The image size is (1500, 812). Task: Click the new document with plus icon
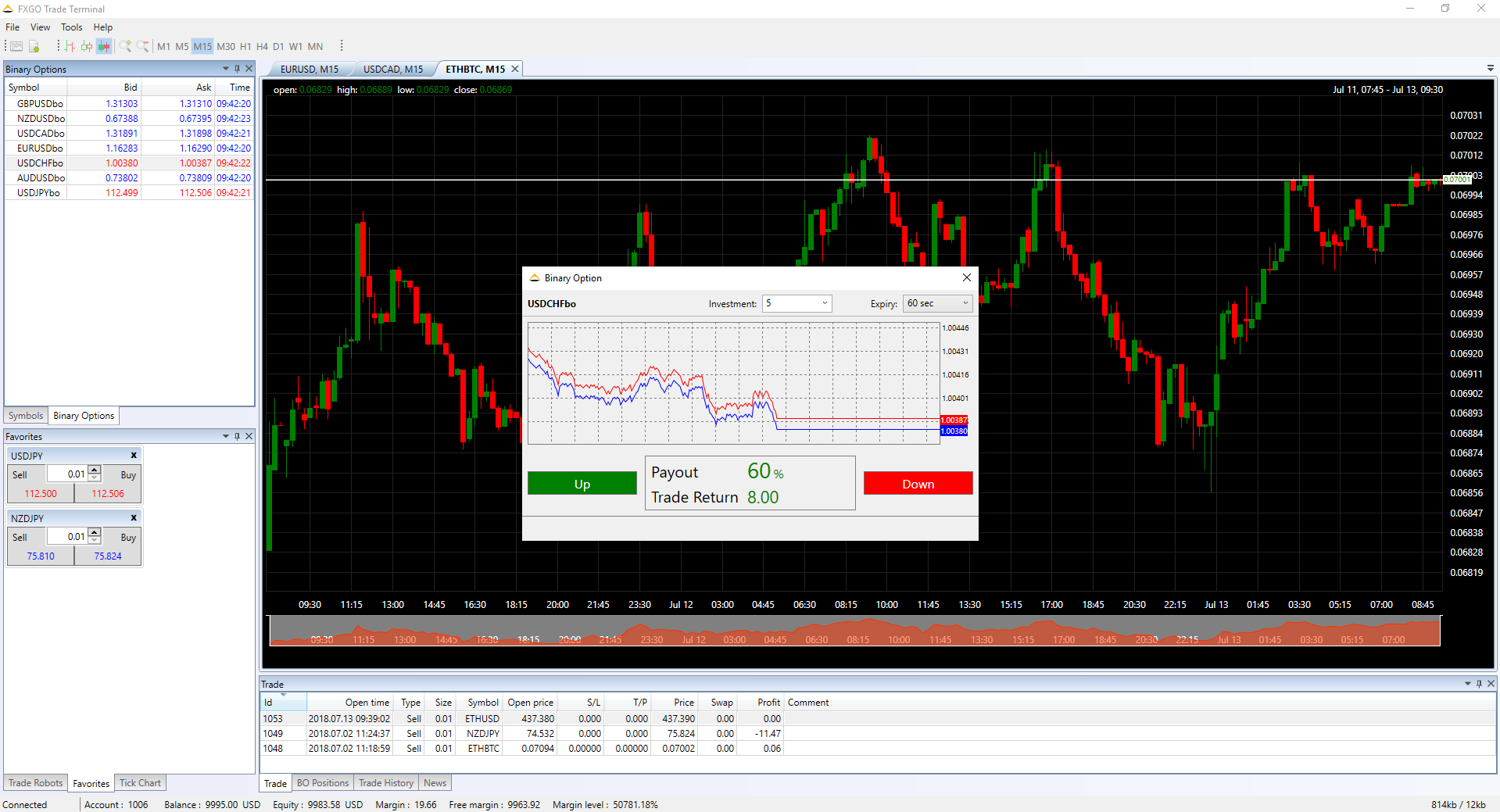point(34,47)
